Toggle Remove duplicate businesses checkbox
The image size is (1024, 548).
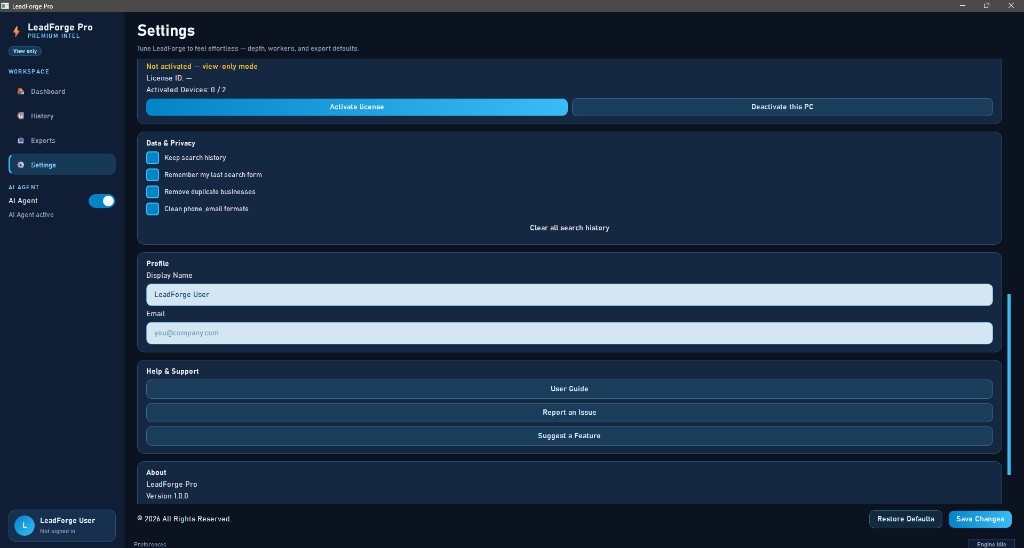point(152,191)
